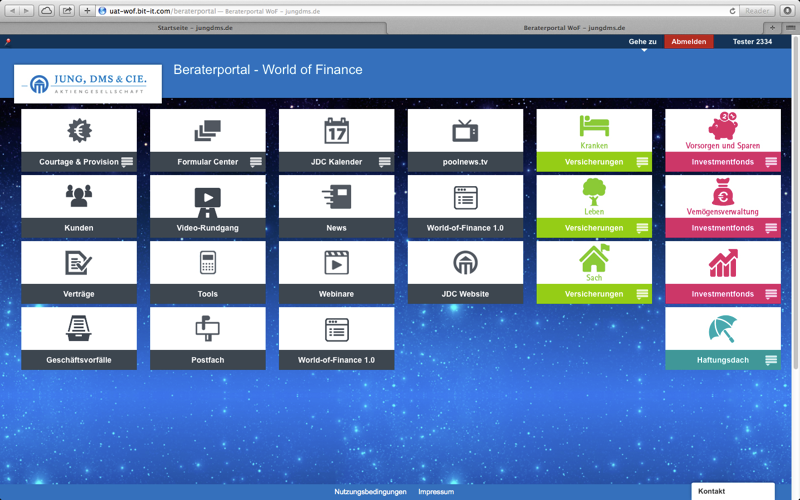
Task: Expand the Leben Versicherungen submenu
Action: tap(642, 228)
